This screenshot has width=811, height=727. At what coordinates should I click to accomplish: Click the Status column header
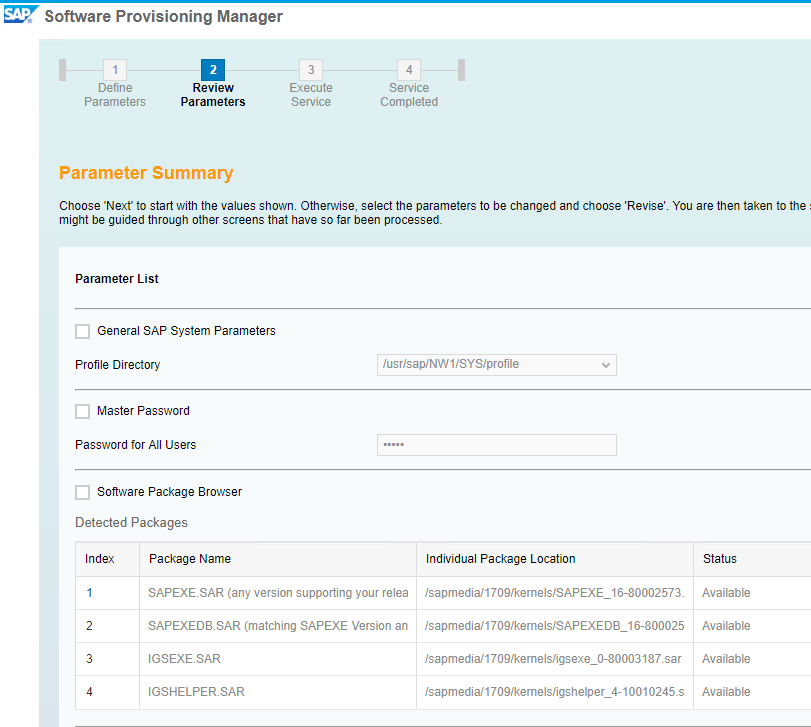[x=752, y=559]
